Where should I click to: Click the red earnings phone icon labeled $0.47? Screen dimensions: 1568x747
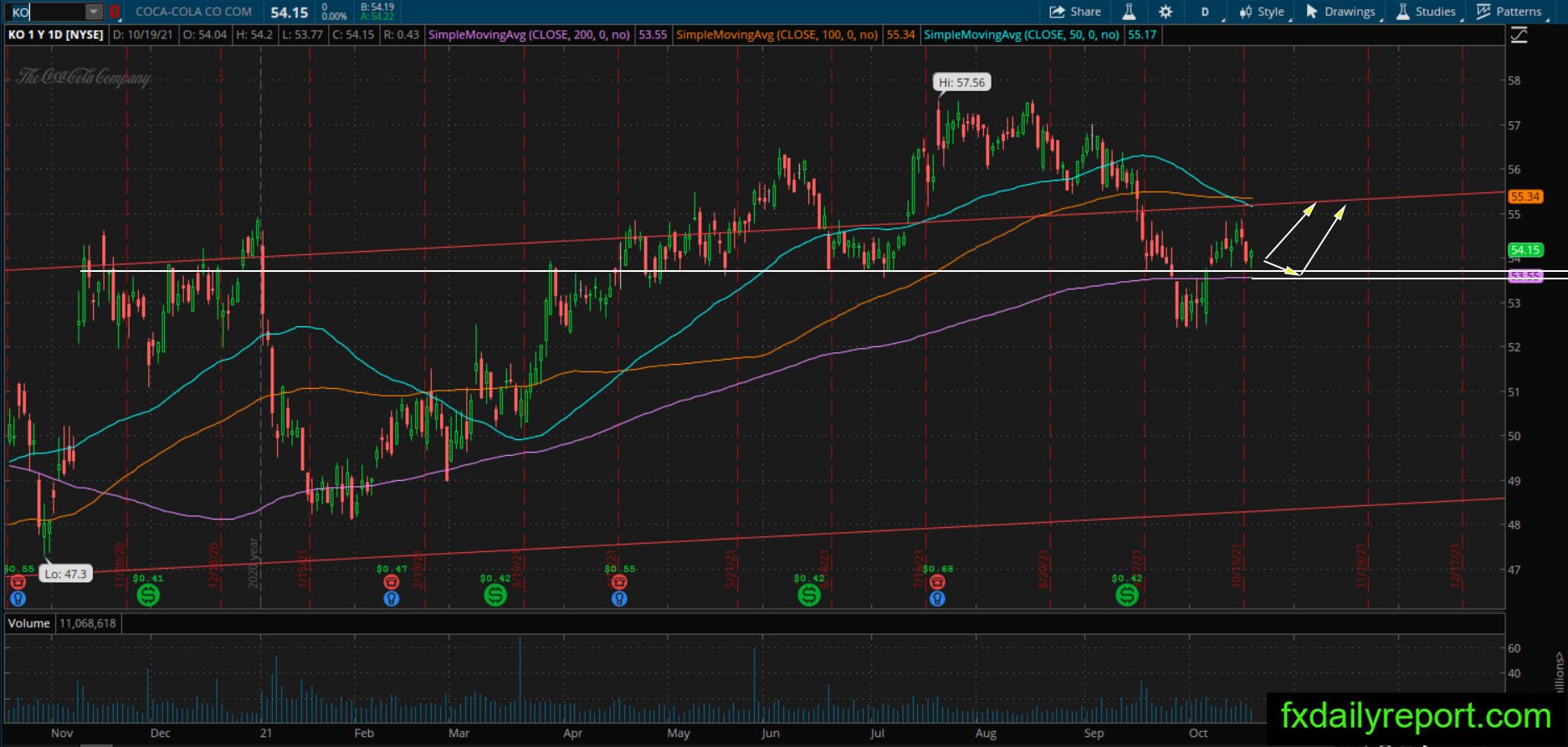391,581
